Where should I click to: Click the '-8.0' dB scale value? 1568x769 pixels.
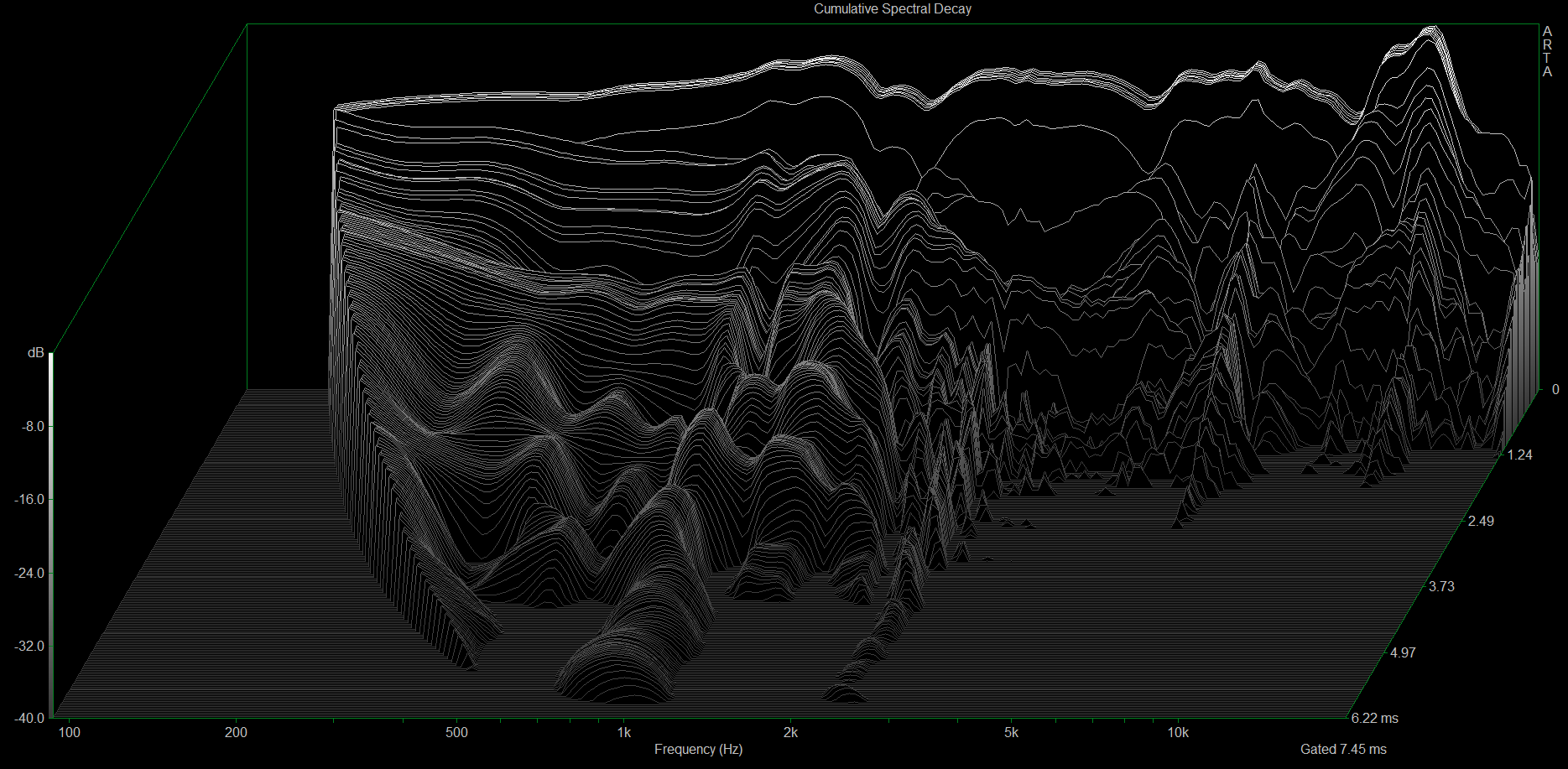coord(33,426)
